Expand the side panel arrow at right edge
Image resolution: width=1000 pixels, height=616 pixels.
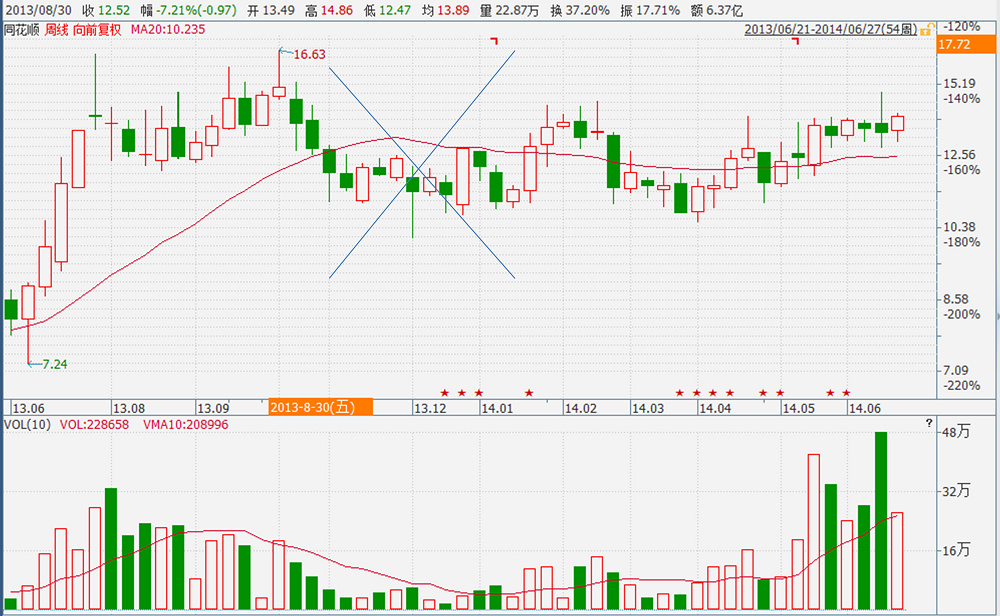coord(997,315)
